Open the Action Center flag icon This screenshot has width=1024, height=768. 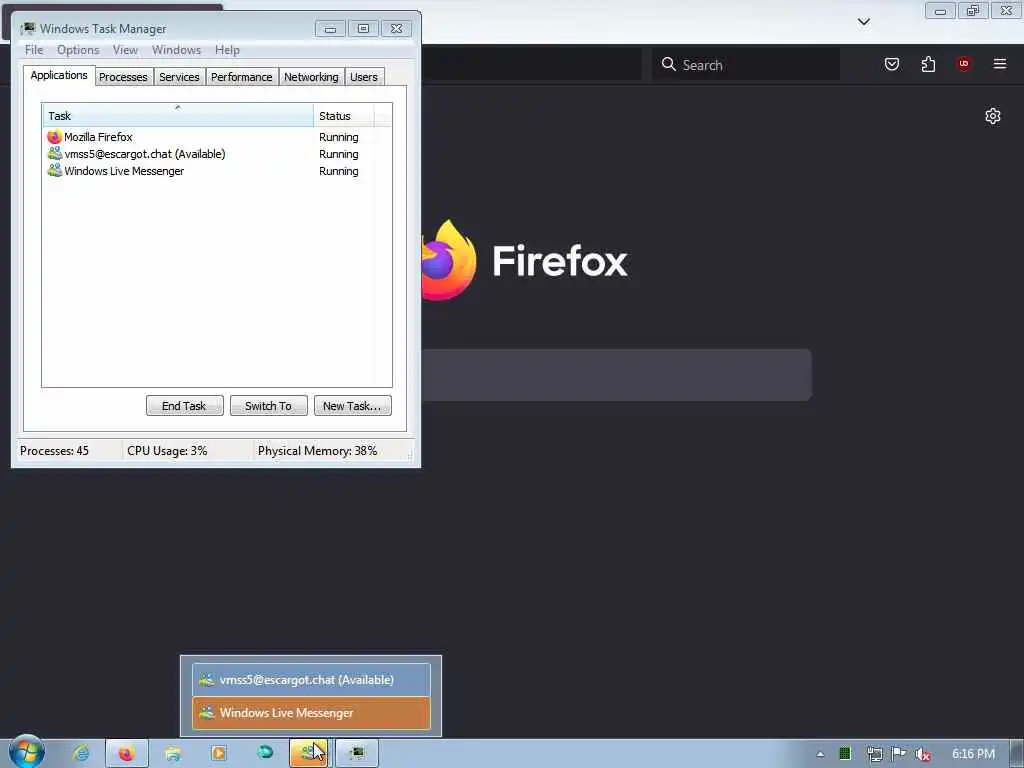(899, 754)
